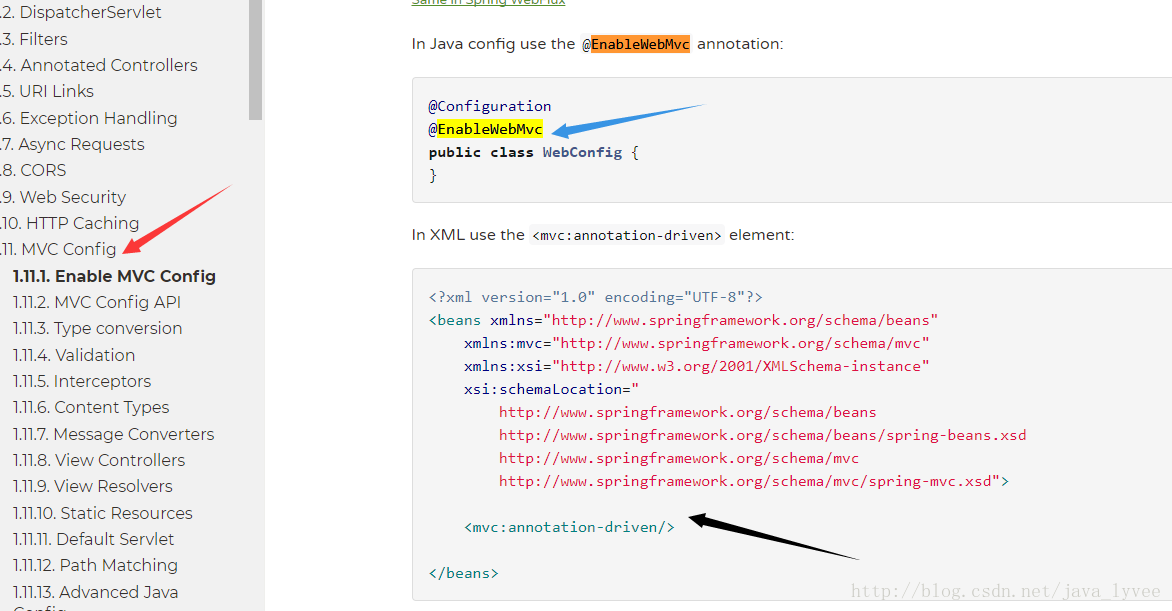
Task: Open the CORS section link
Action: 34,171
